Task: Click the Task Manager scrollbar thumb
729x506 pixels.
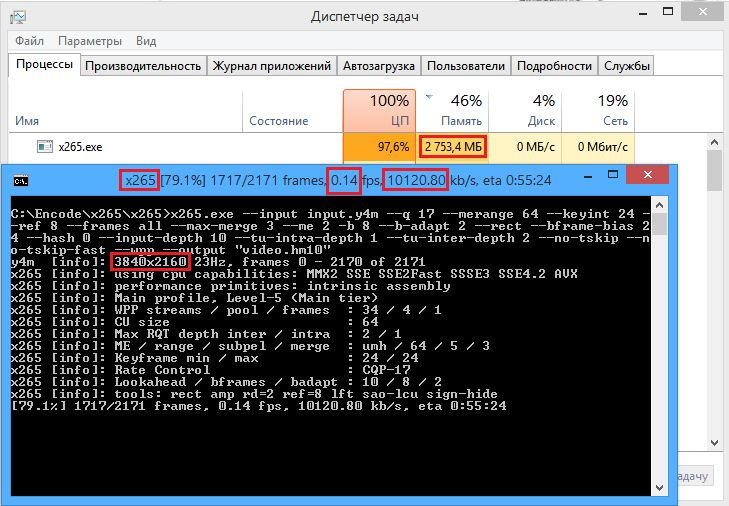Action: (715, 170)
